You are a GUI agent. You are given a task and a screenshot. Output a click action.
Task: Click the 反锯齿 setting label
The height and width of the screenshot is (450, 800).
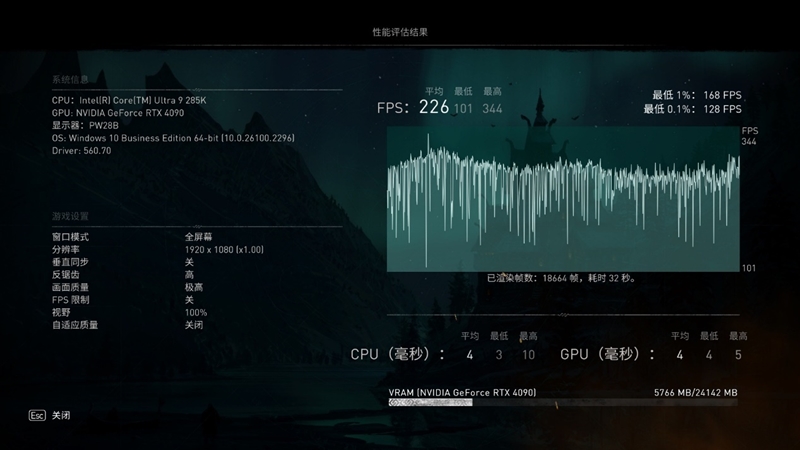[x=65, y=274]
